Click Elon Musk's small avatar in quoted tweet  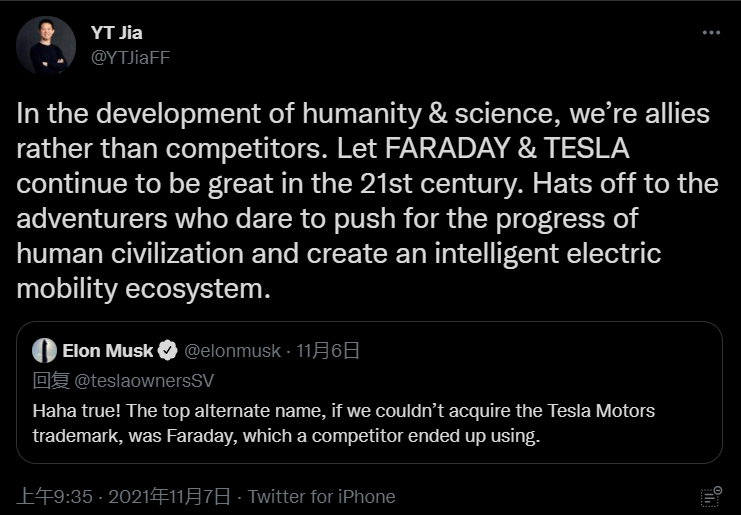click(x=44, y=350)
